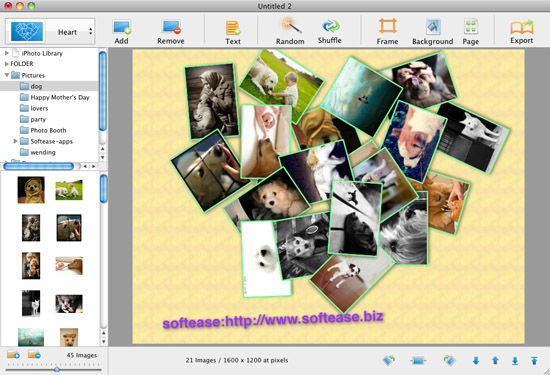
Task: Click the folder tree horizontal scroll-right arrow
Action: 94,166
